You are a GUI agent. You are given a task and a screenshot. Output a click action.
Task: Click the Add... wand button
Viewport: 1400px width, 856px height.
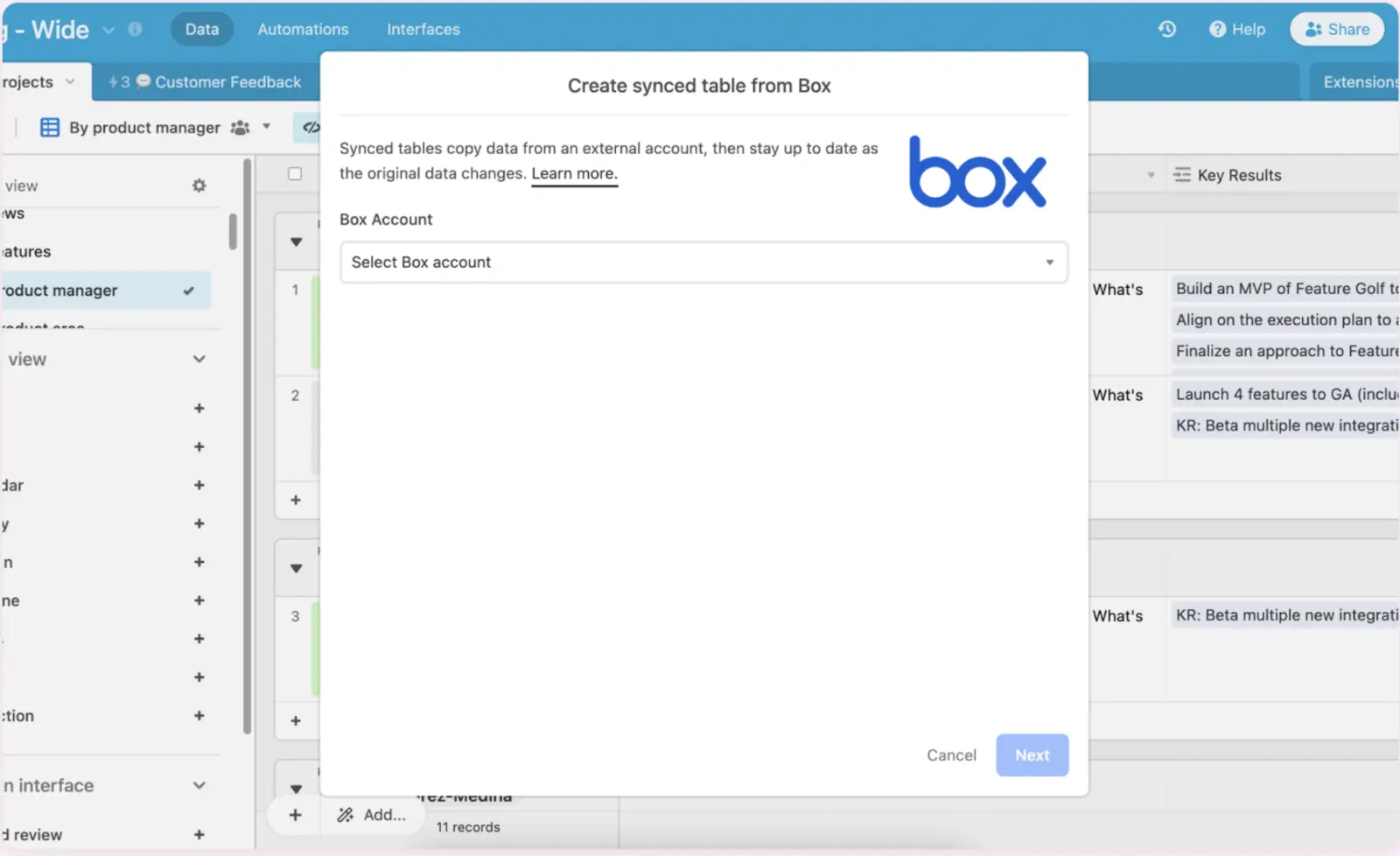click(372, 815)
